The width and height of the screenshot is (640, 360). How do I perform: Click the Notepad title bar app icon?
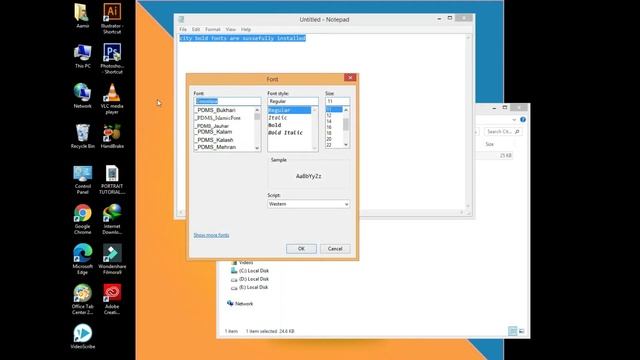click(x=181, y=19)
